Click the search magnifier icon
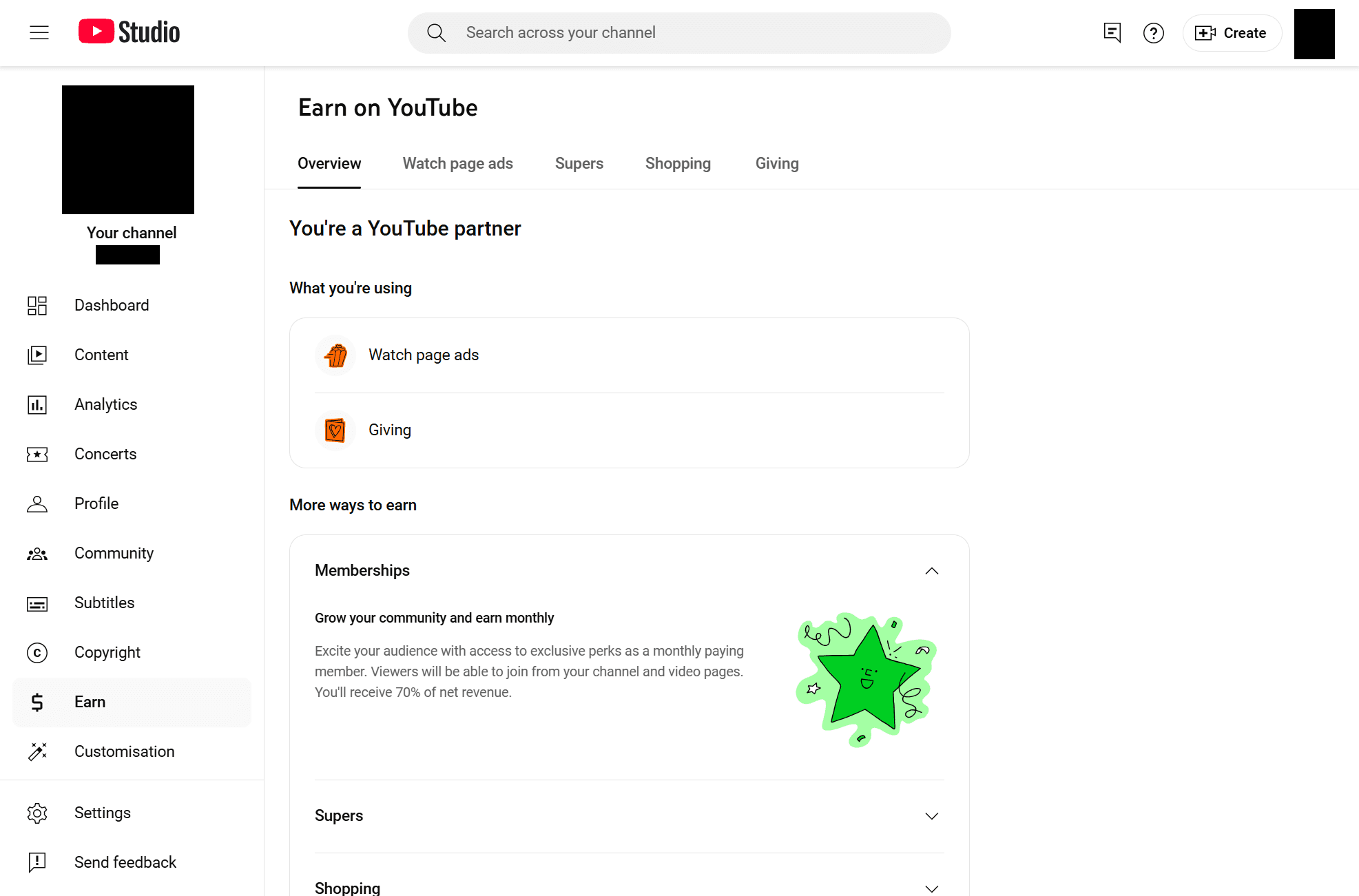Image resolution: width=1359 pixels, height=896 pixels. (x=436, y=32)
